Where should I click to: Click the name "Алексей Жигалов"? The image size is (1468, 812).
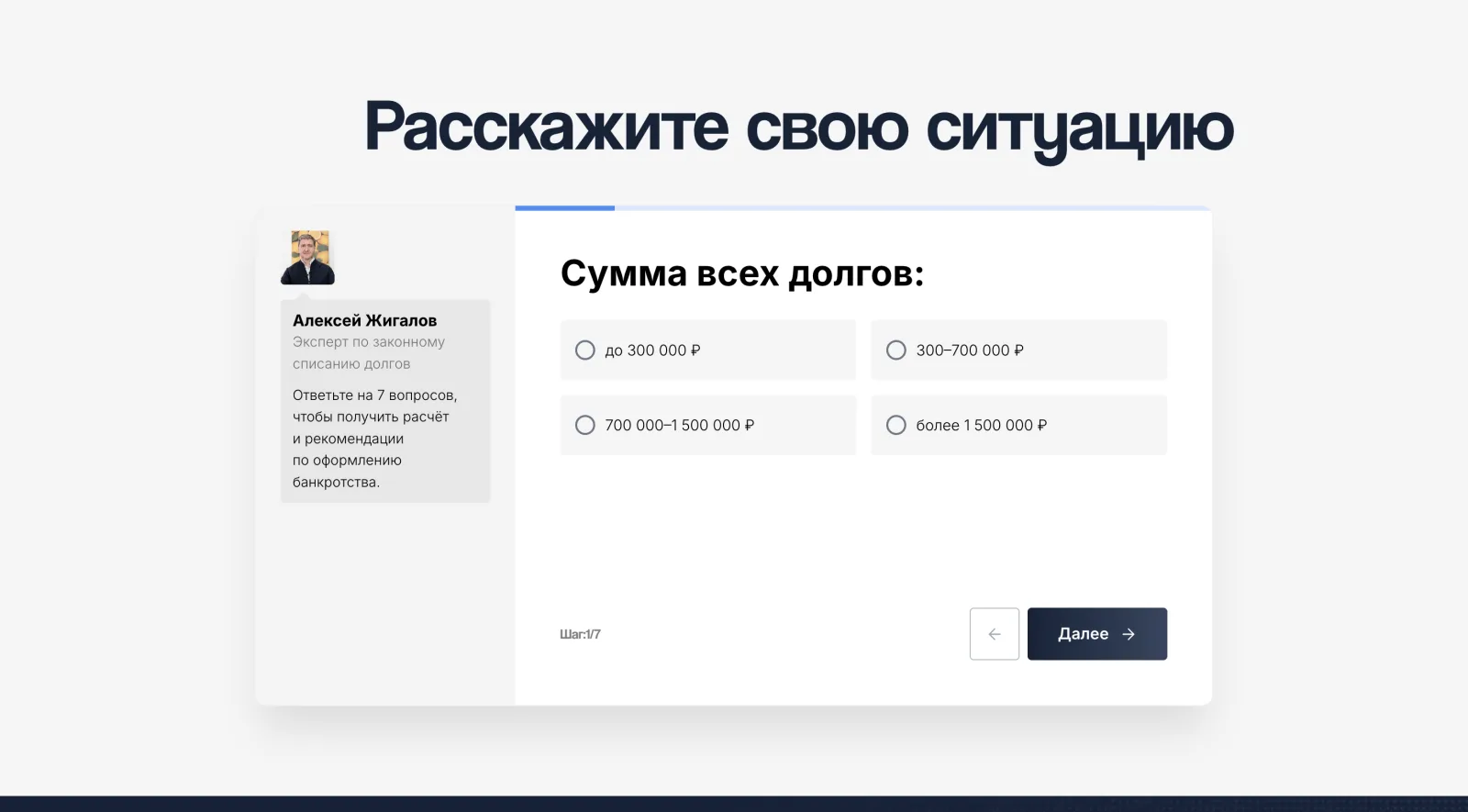coord(364,320)
